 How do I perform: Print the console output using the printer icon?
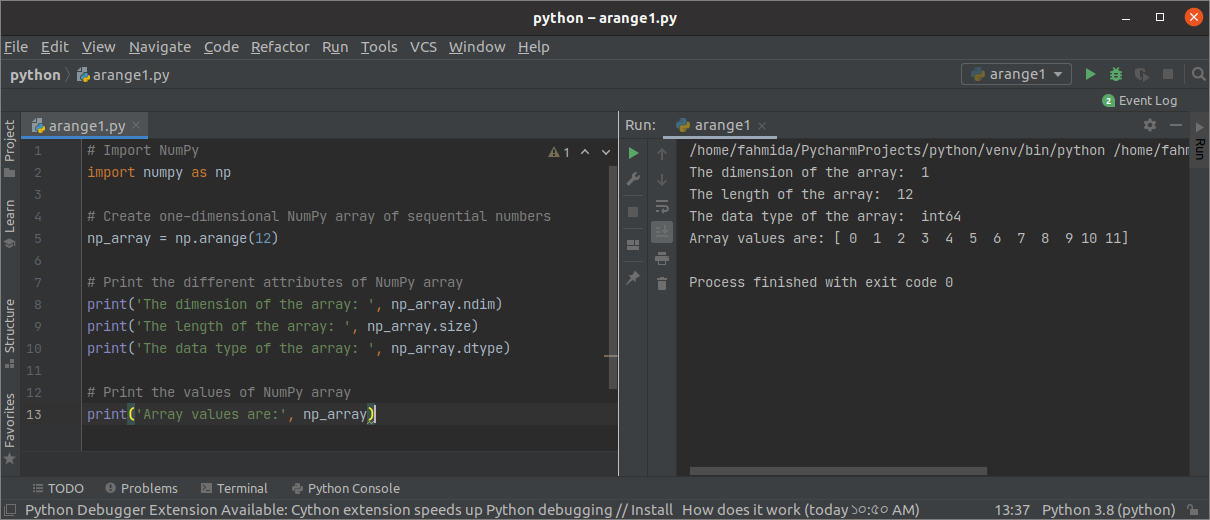click(661, 258)
